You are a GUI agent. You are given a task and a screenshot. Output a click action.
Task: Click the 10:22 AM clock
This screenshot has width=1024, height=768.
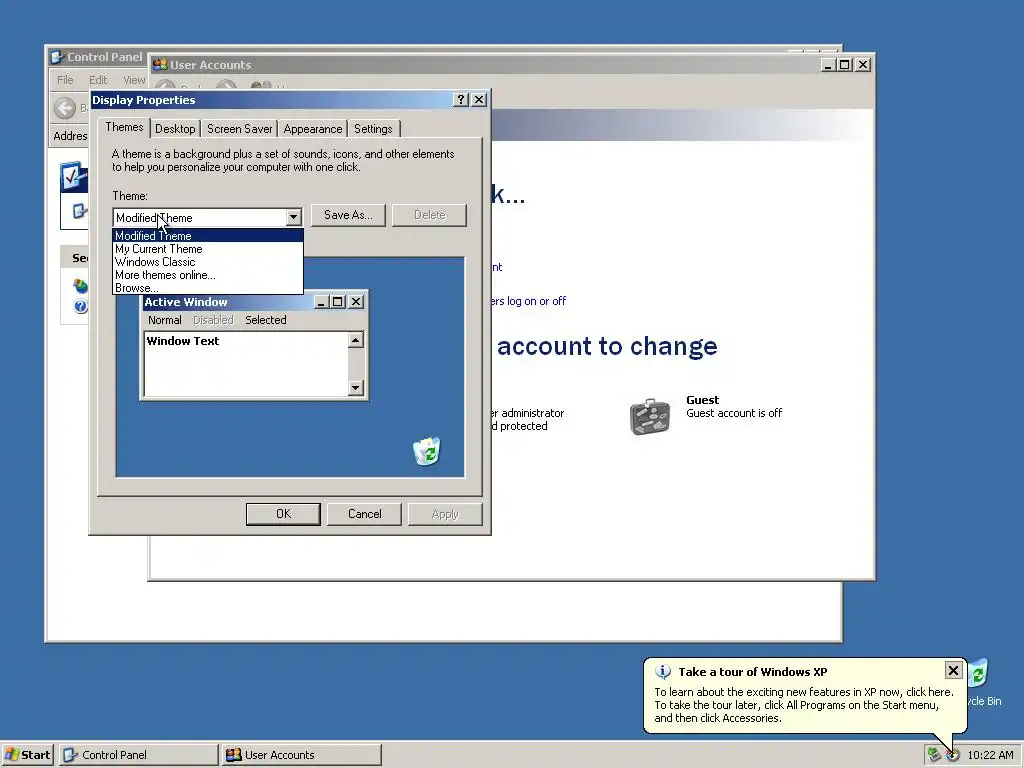click(x=990, y=756)
